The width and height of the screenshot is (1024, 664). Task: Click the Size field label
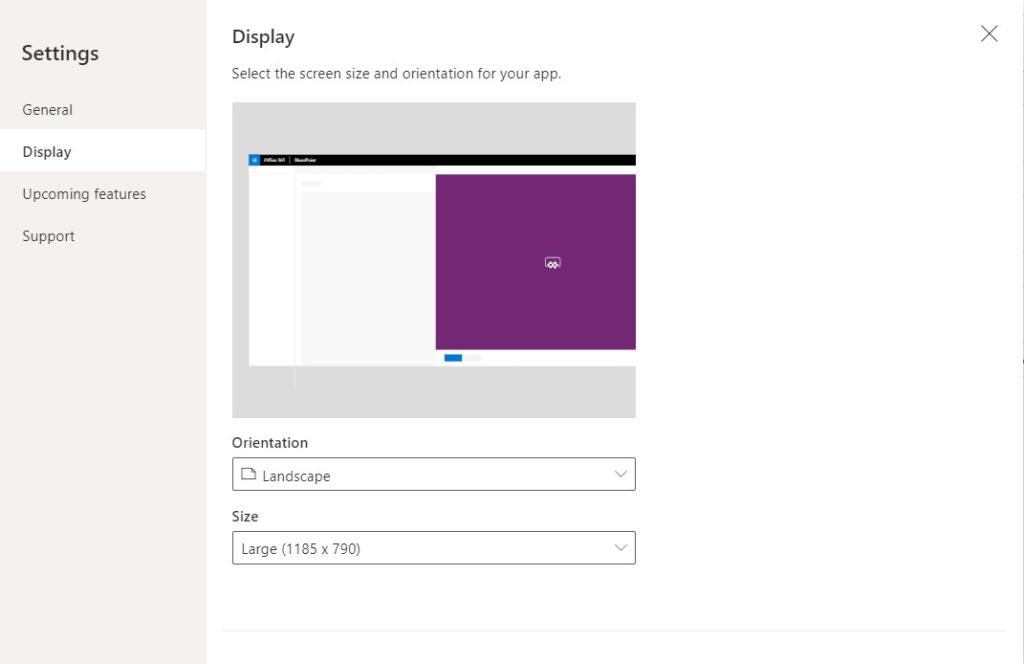tap(245, 517)
